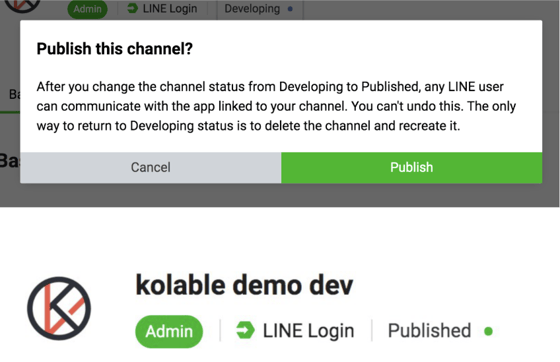The width and height of the screenshot is (560, 362).
Task: Open the LINE Login label in lower header
Action: pyautogui.click(x=309, y=331)
